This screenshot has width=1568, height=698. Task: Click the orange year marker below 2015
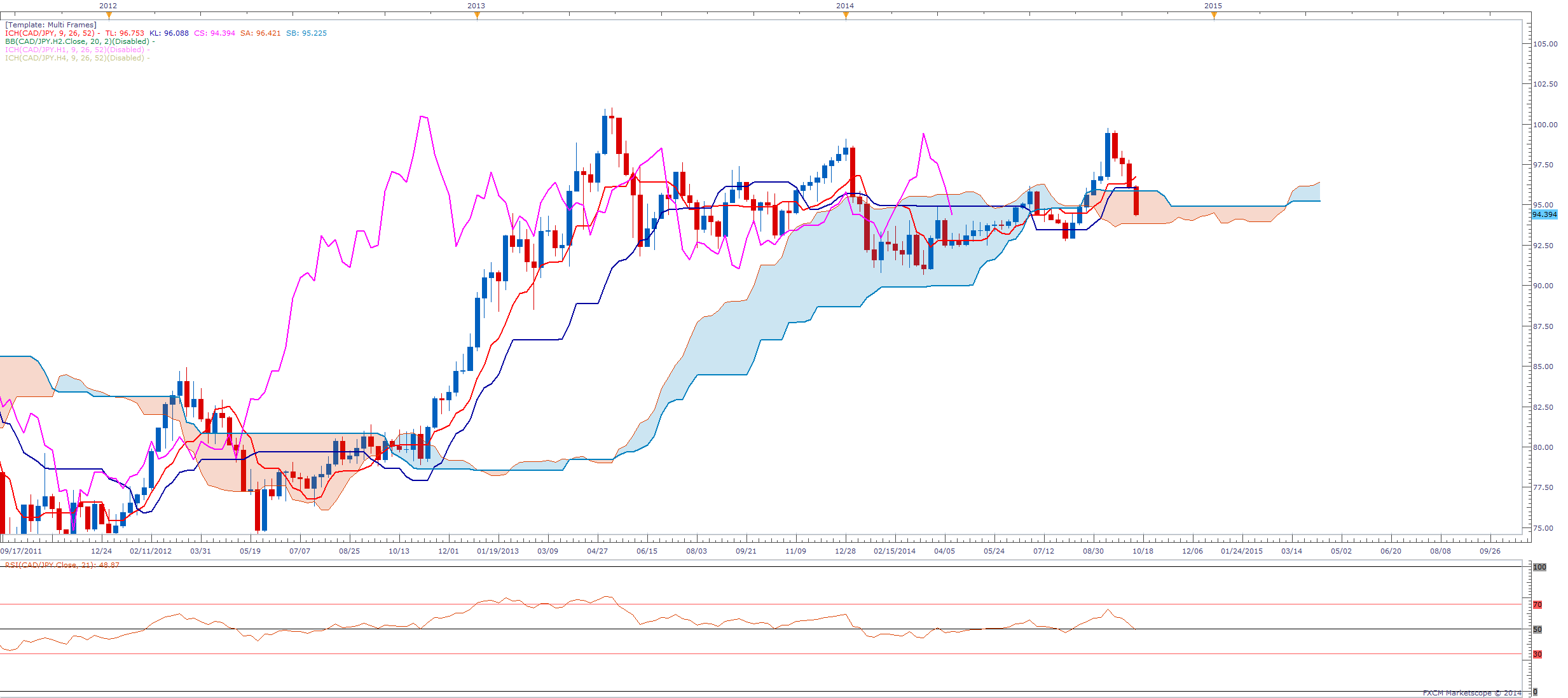1214,15
